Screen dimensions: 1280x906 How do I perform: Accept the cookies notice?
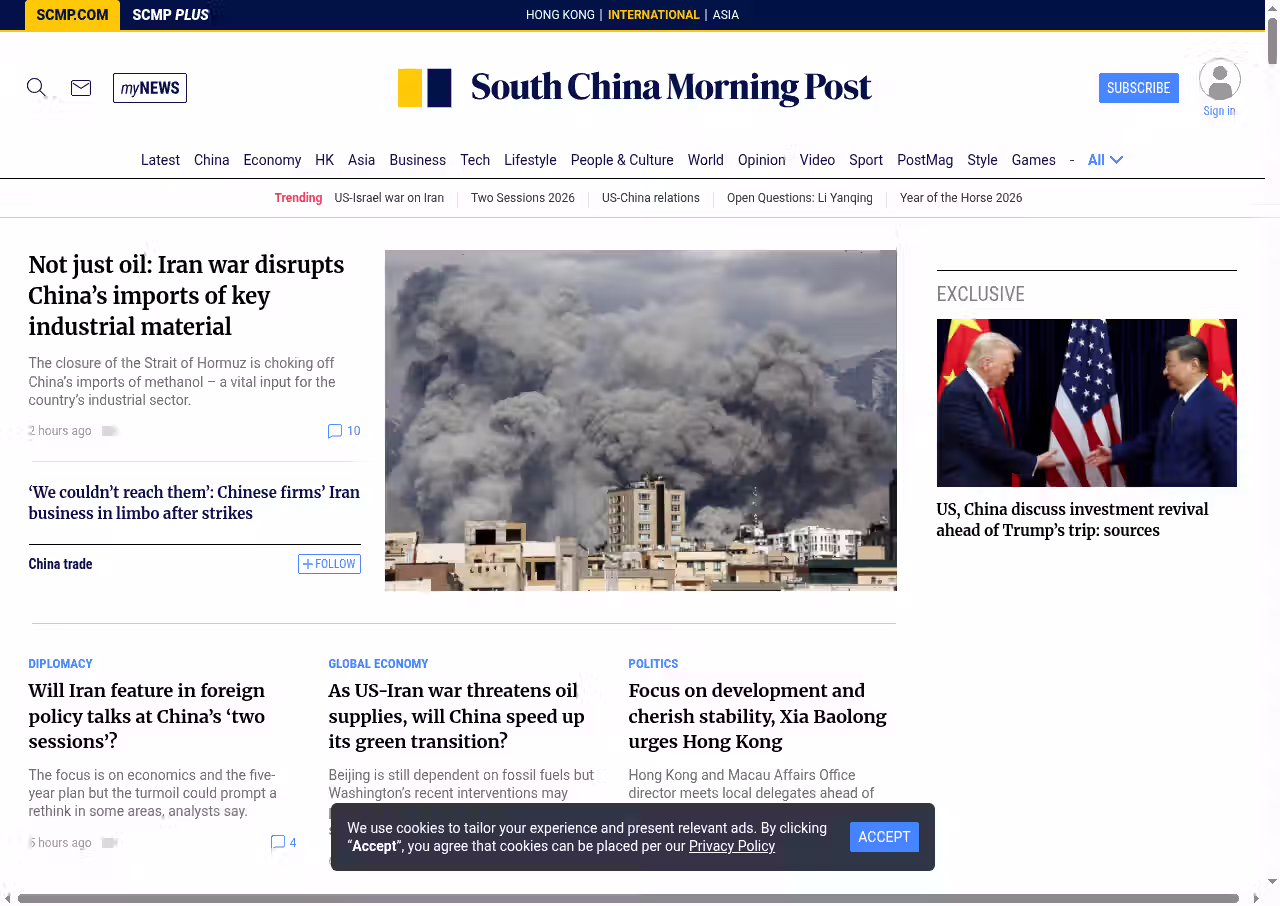[884, 837]
